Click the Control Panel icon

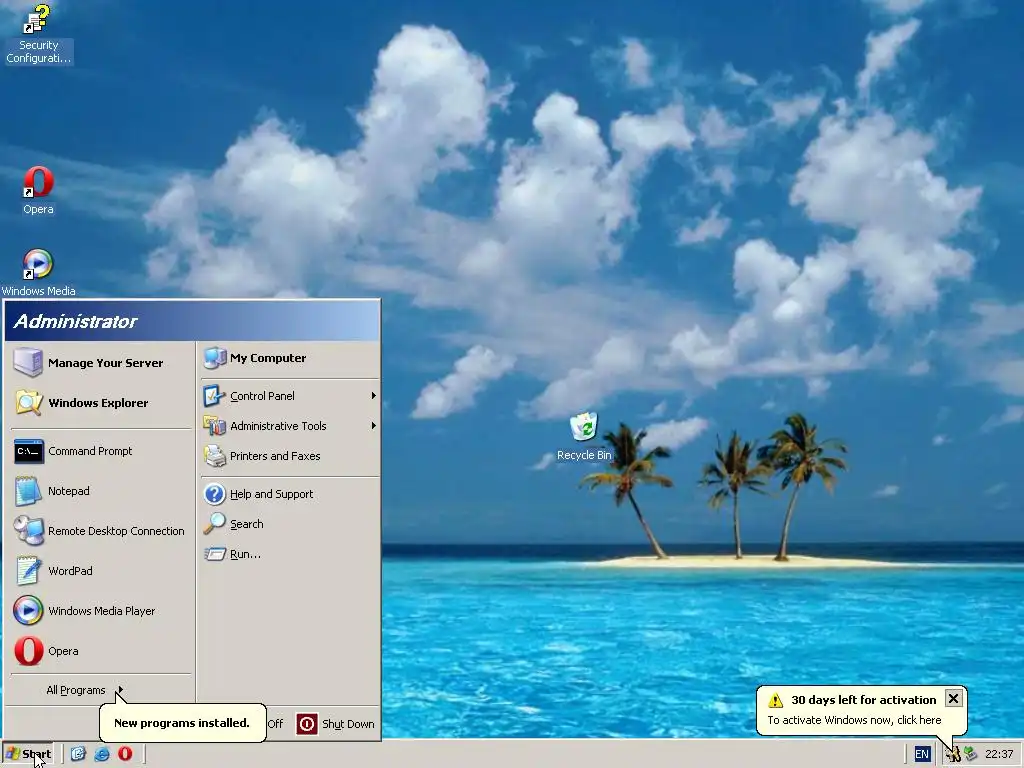[214, 396]
